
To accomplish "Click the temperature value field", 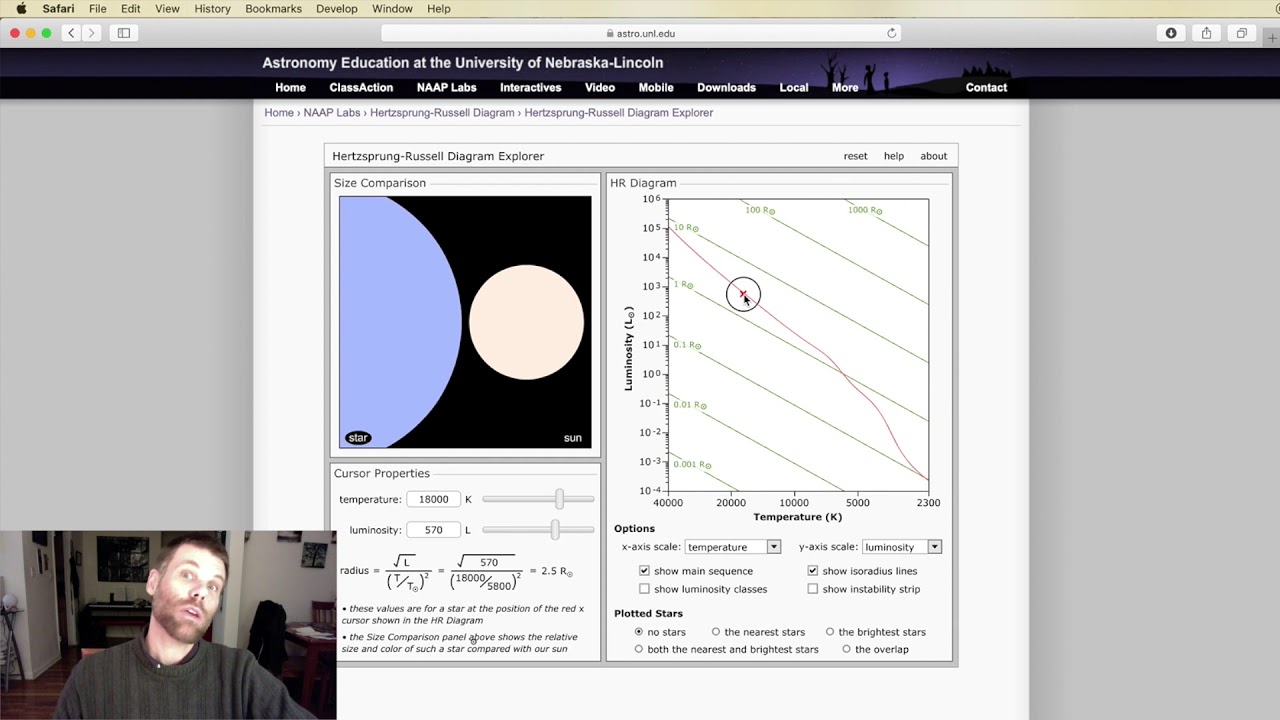I will 434,499.
